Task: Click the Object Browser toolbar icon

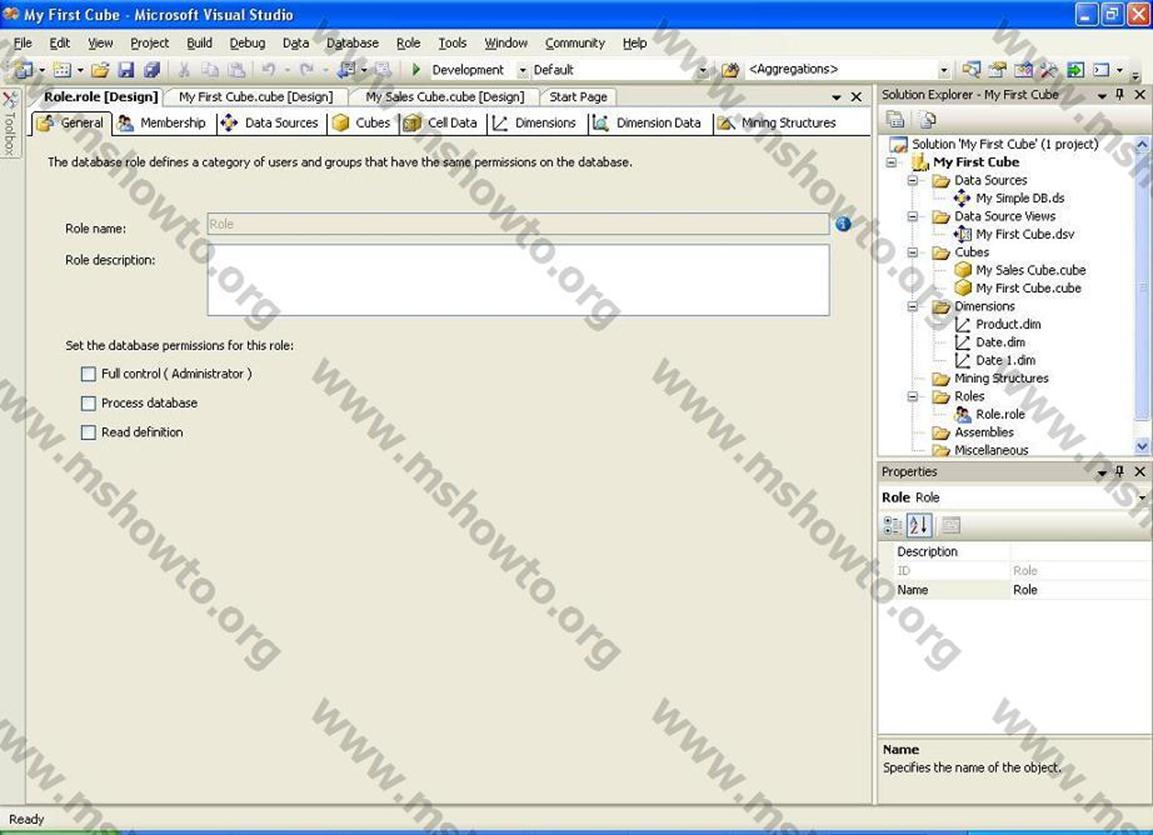Action: tap(1023, 70)
